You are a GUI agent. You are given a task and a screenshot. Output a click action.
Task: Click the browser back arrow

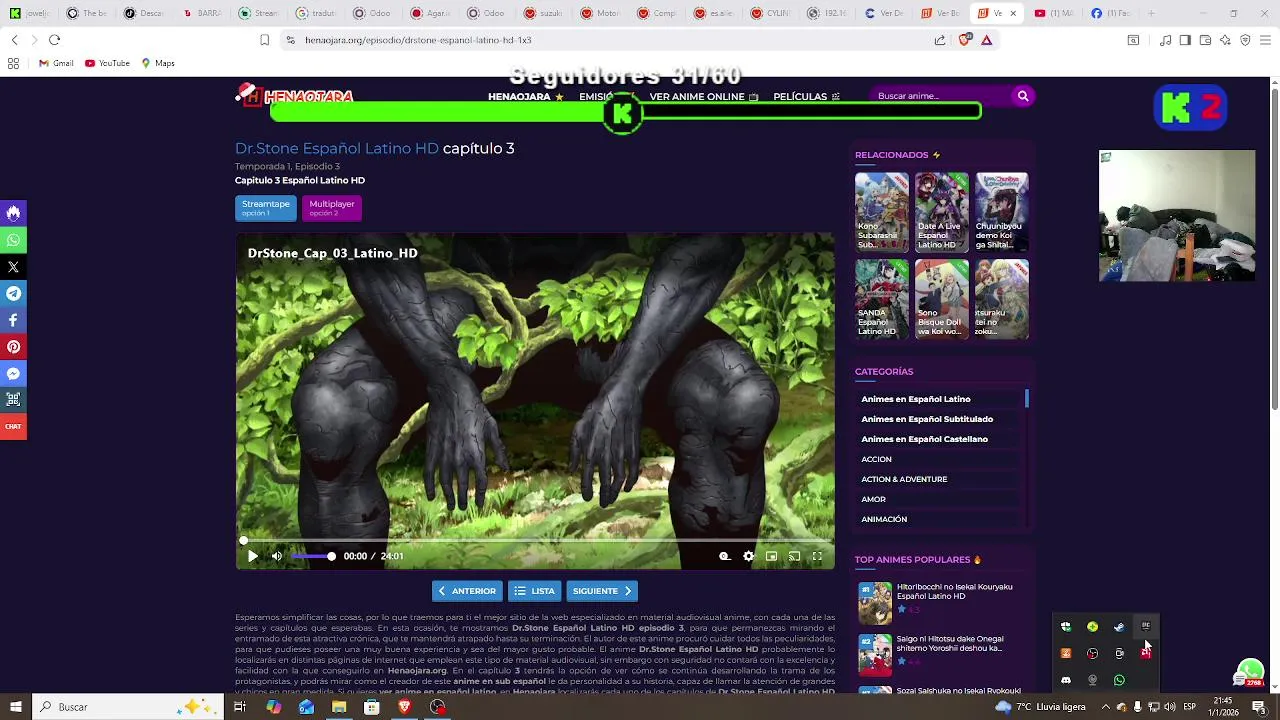(x=14, y=40)
